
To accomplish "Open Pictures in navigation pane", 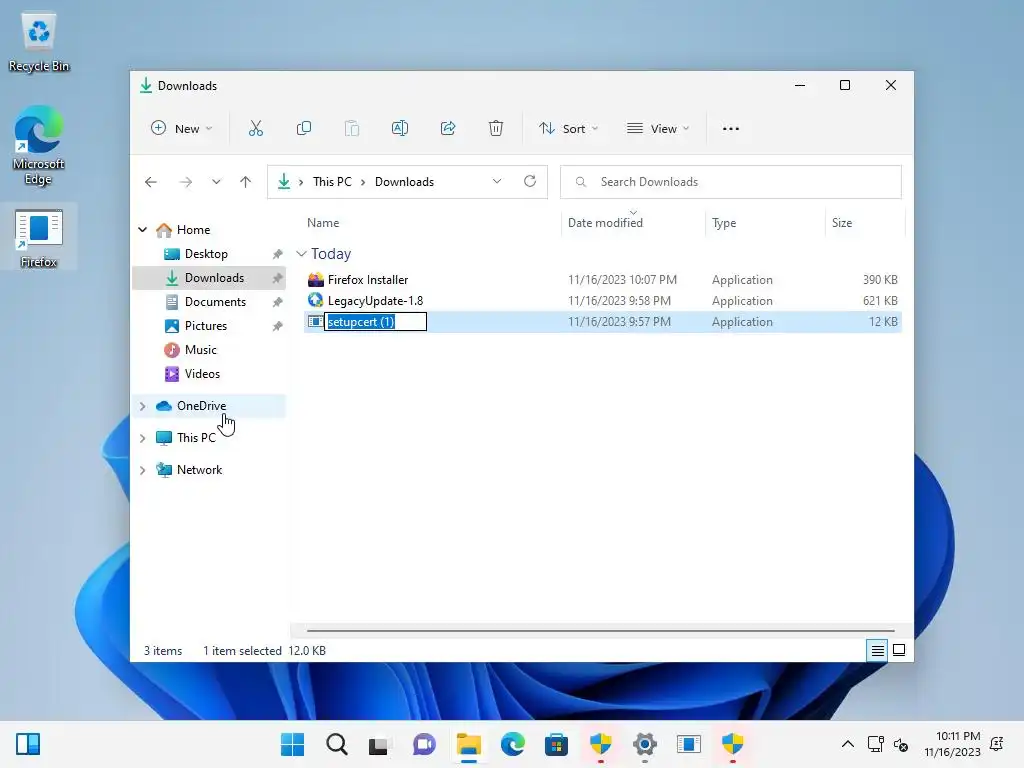I will pyautogui.click(x=206, y=326).
